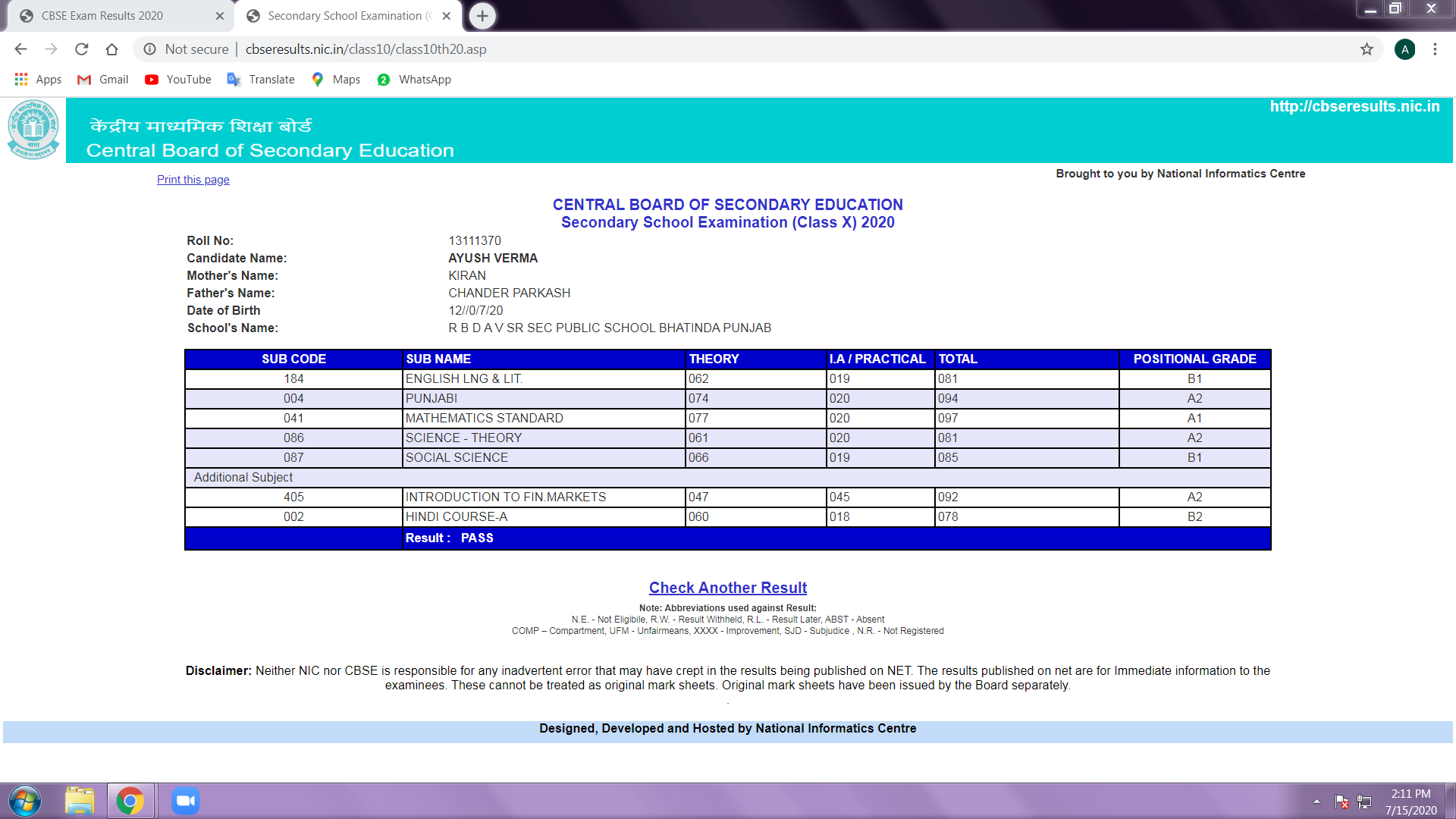
Task: Reload the current page
Action: [x=81, y=49]
